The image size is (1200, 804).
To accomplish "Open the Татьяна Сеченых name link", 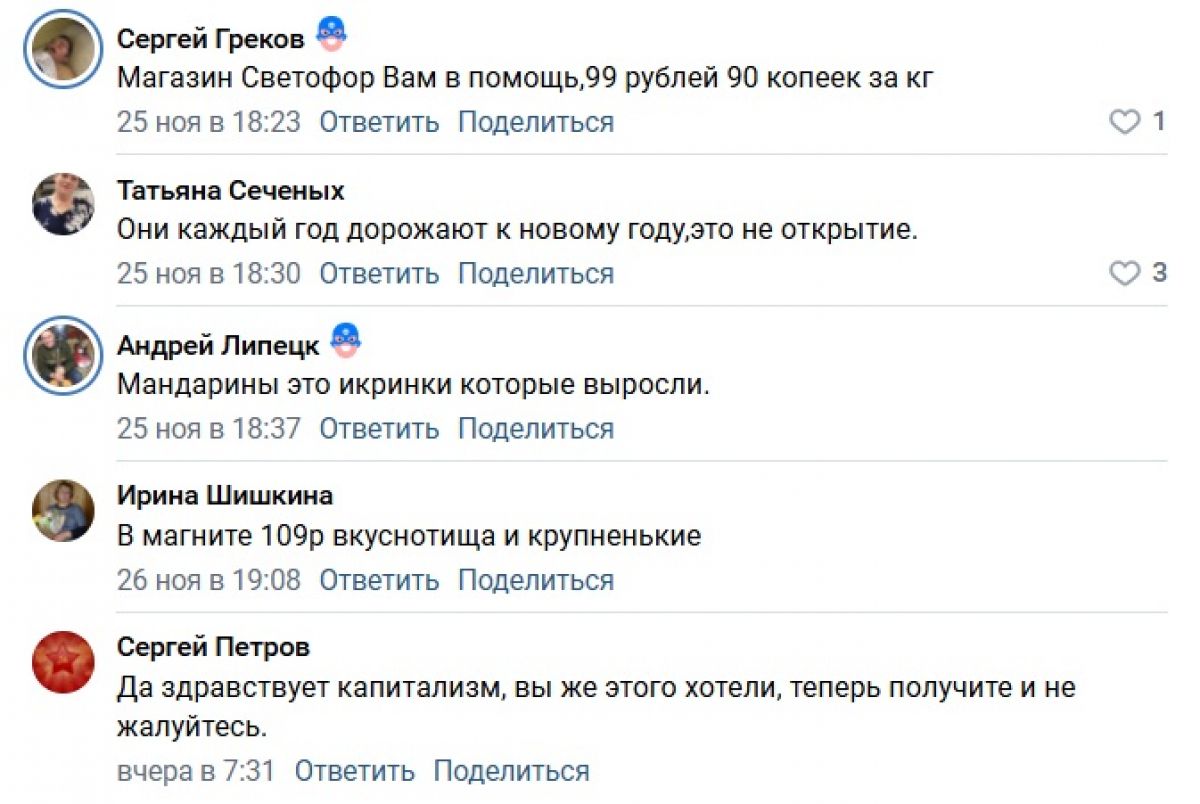I will 230,190.
